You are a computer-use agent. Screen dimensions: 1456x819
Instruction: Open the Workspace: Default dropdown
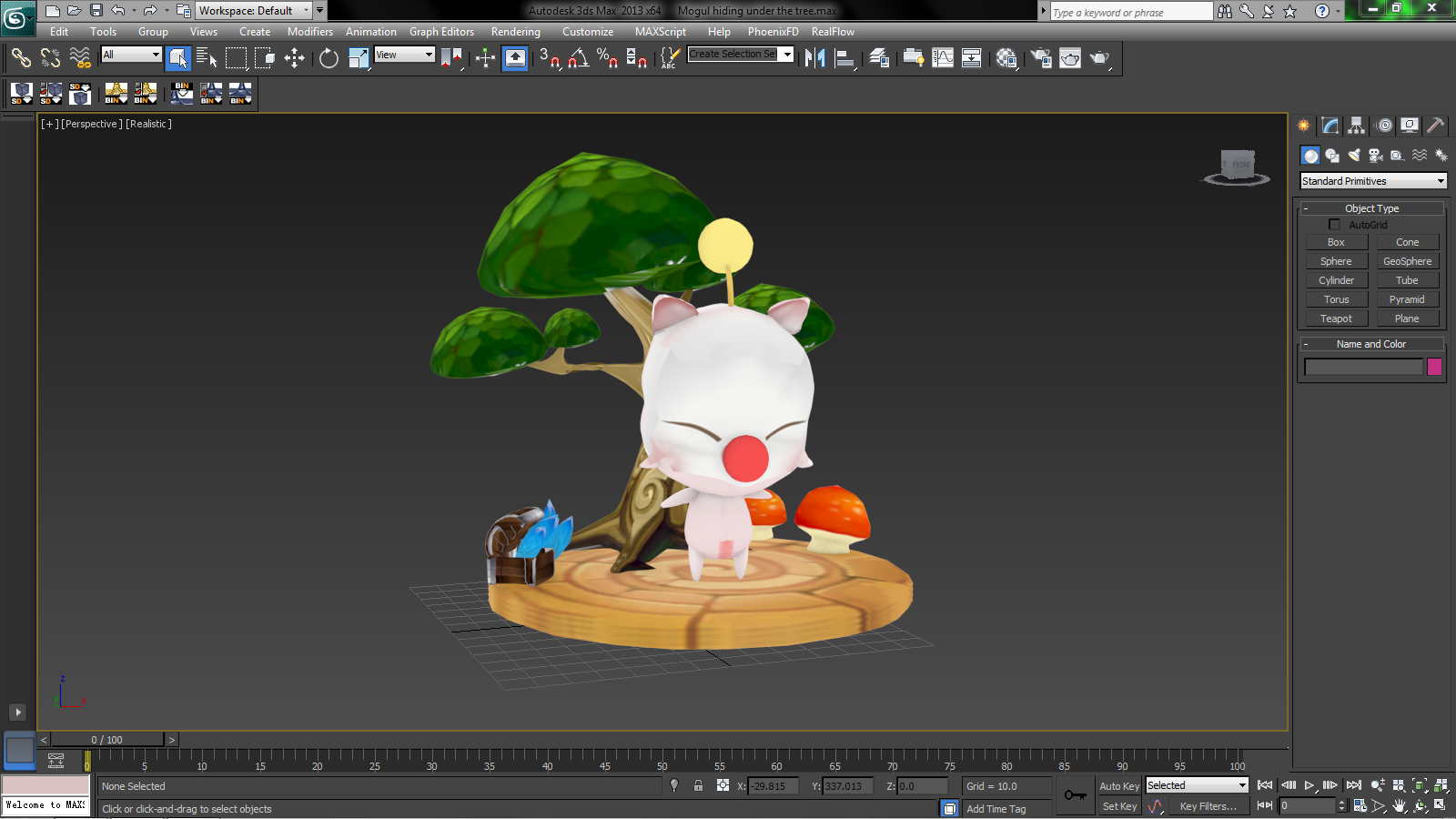click(254, 11)
